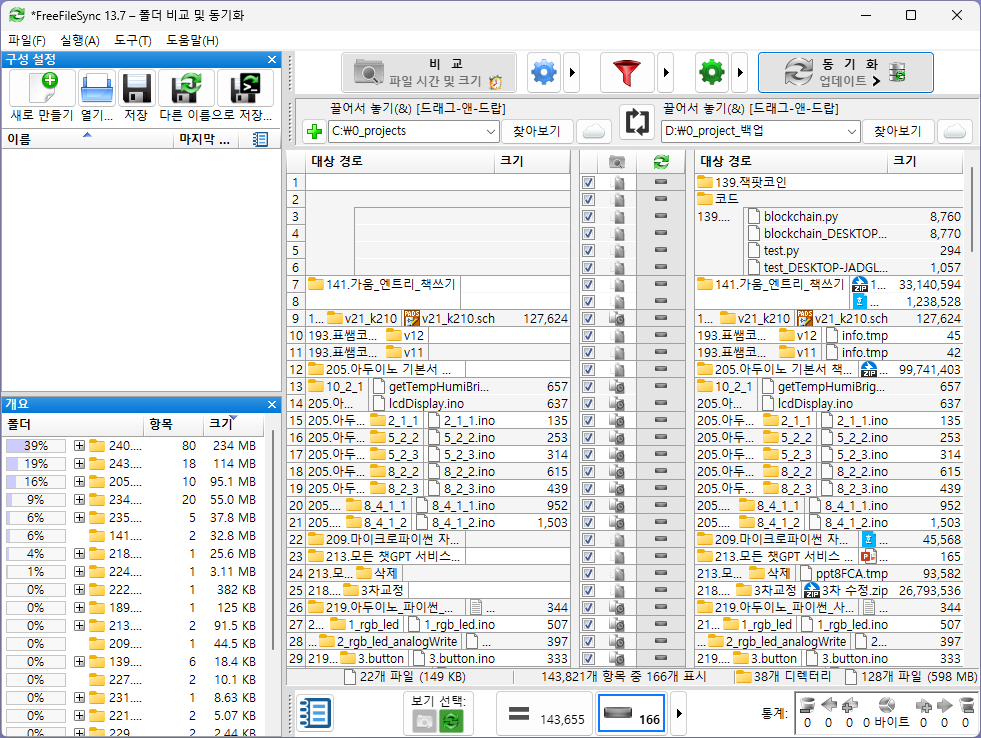Sort overview by 크기 column header

[233, 424]
